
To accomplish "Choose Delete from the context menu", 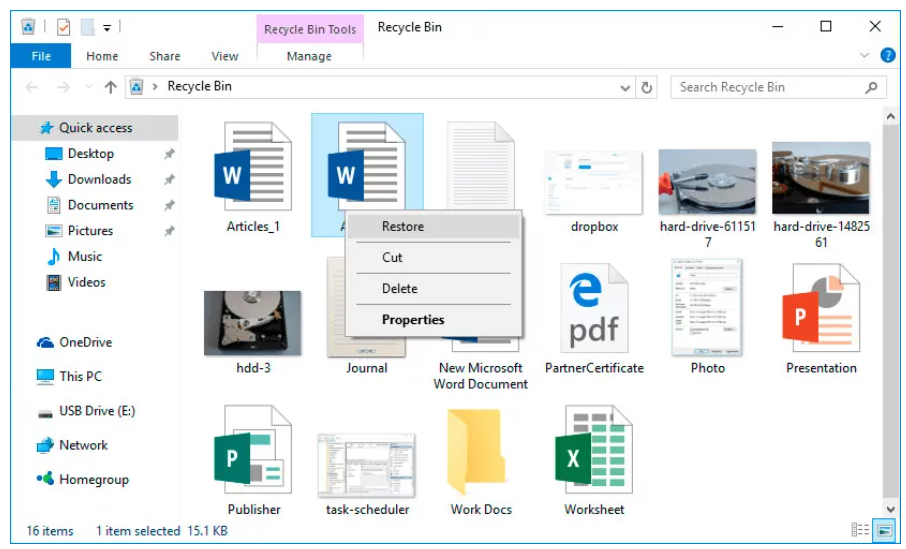I will tap(433, 288).
